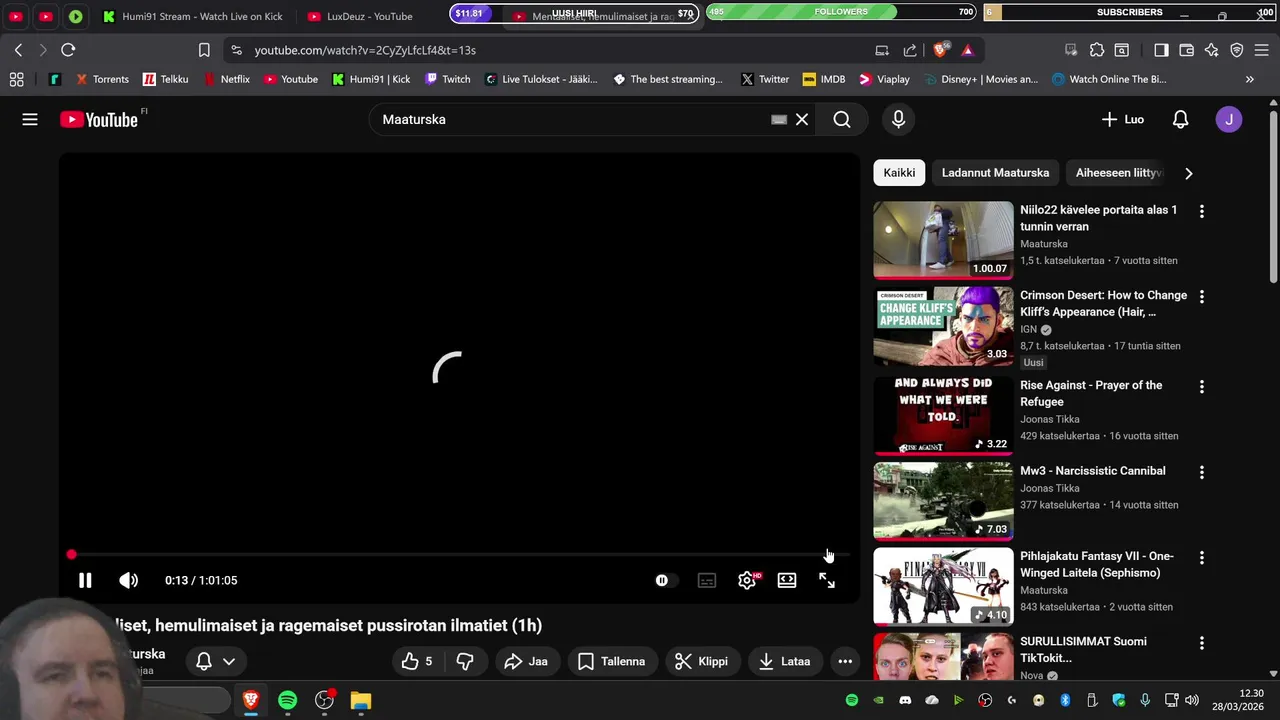
Task: Open options for SURULLISIMMAT Suomi TikTokit
Action: 1201,643
